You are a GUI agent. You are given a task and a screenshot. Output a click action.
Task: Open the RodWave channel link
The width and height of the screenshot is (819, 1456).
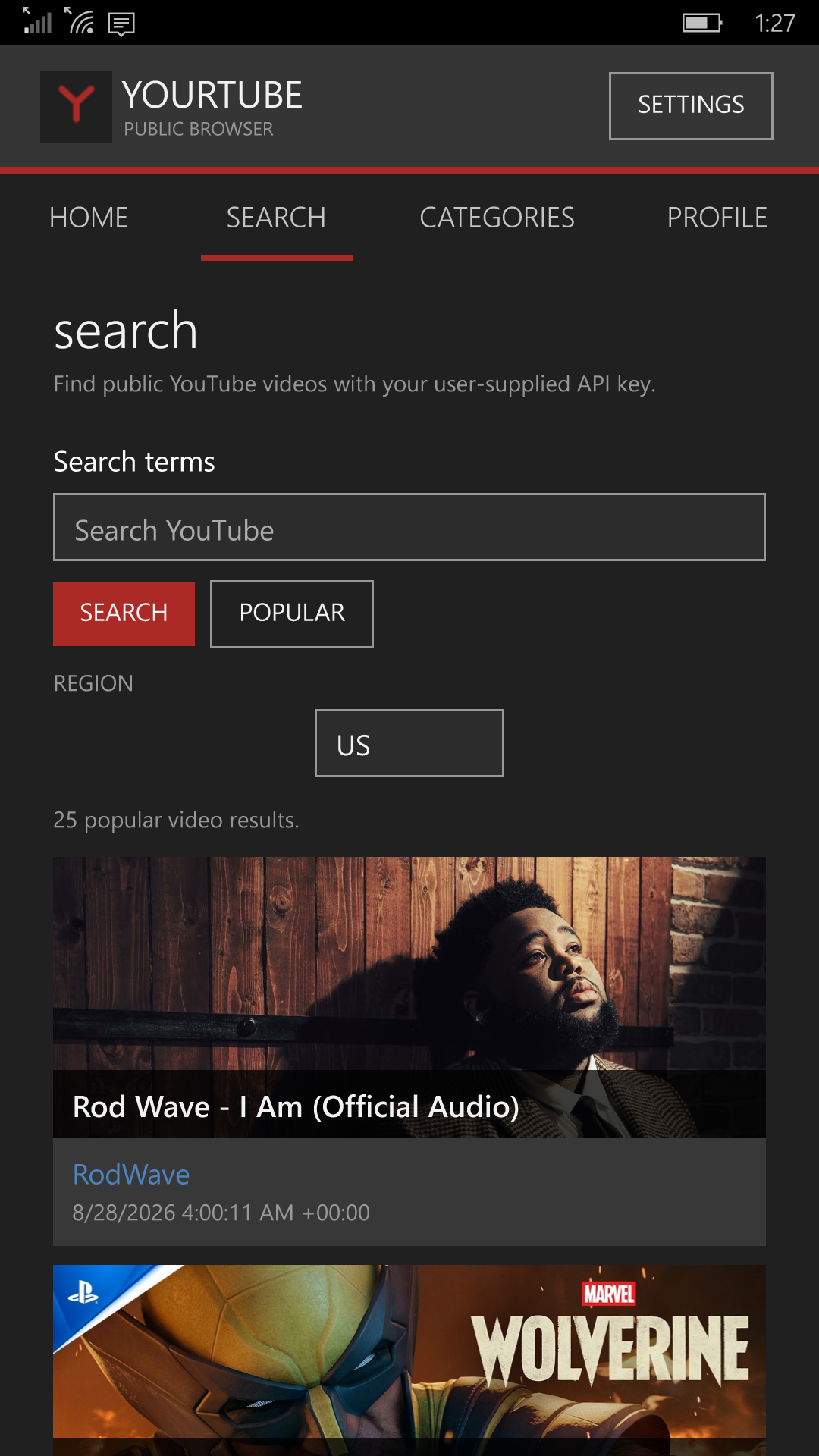pos(131,1175)
